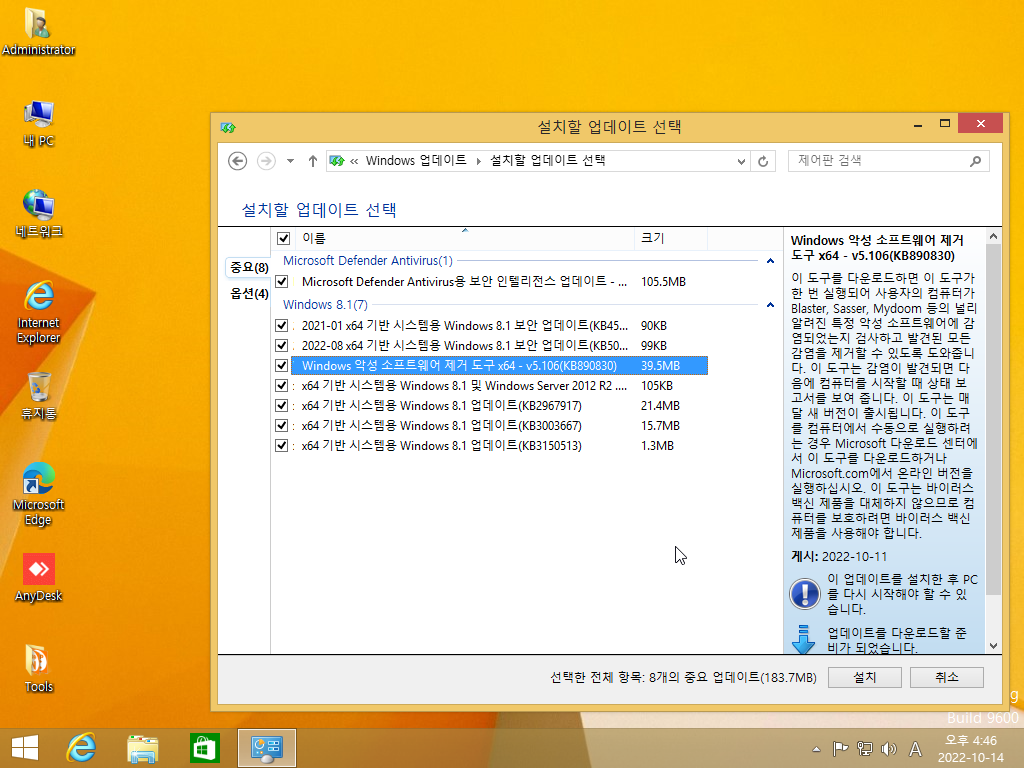1024x768 pixels.
Task: Launch Microsoft Edge desktop shortcut
Action: coord(38,494)
